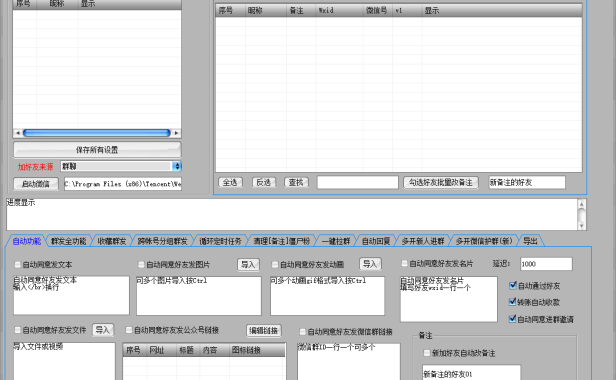
Task: Open the 导出 tab
Action: 530,241
